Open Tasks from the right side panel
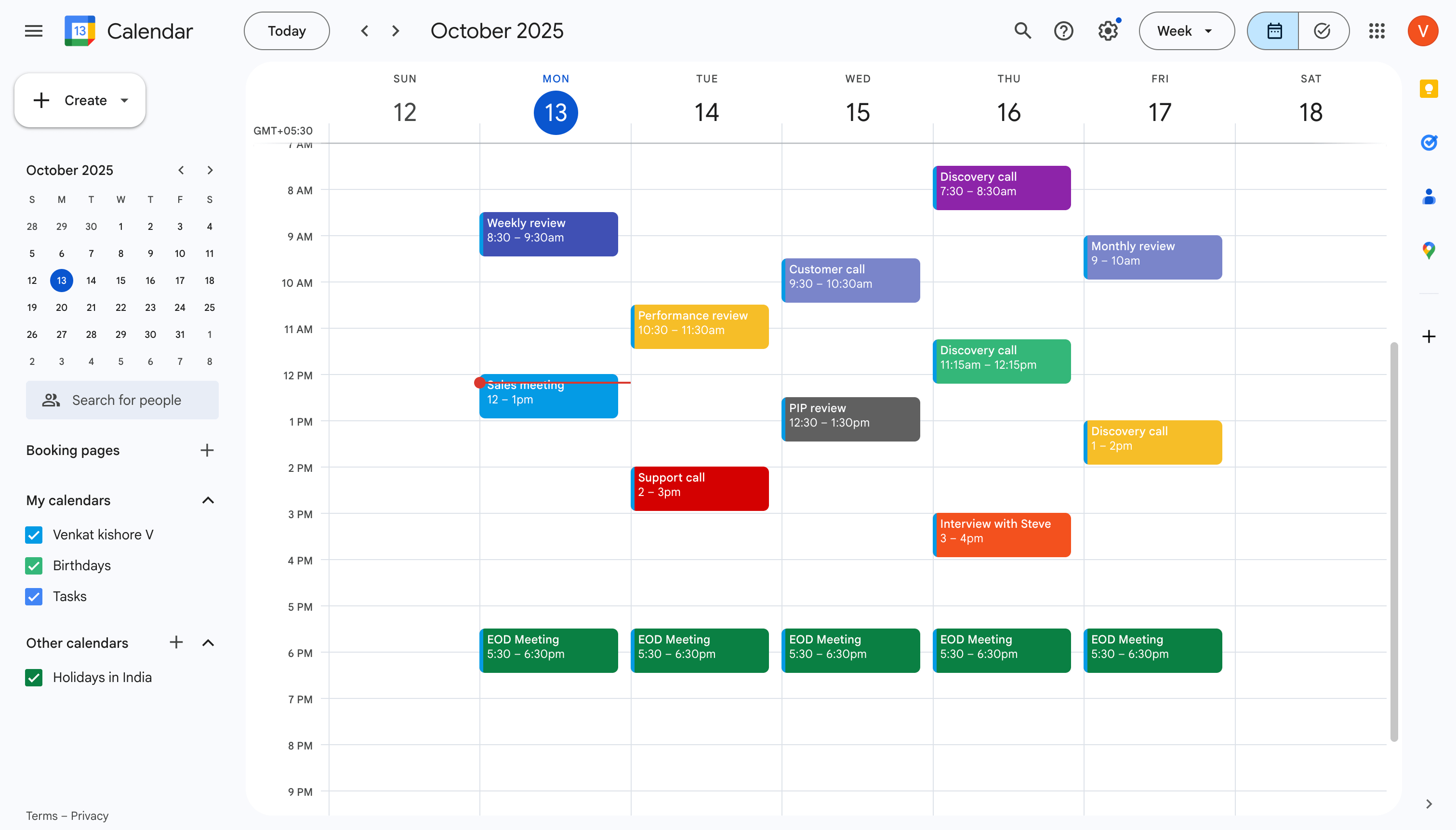The image size is (1456, 830). [1429, 143]
